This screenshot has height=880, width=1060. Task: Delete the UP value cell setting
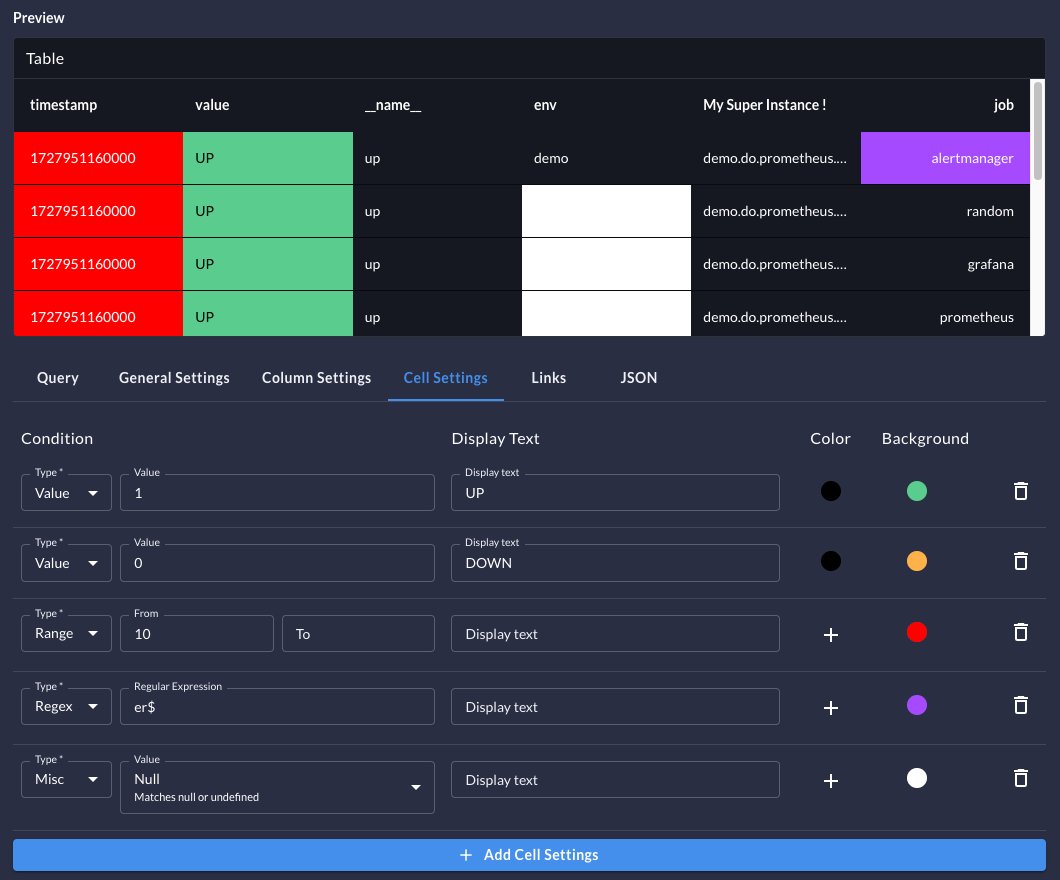pyautogui.click(x=1021, y=491)
